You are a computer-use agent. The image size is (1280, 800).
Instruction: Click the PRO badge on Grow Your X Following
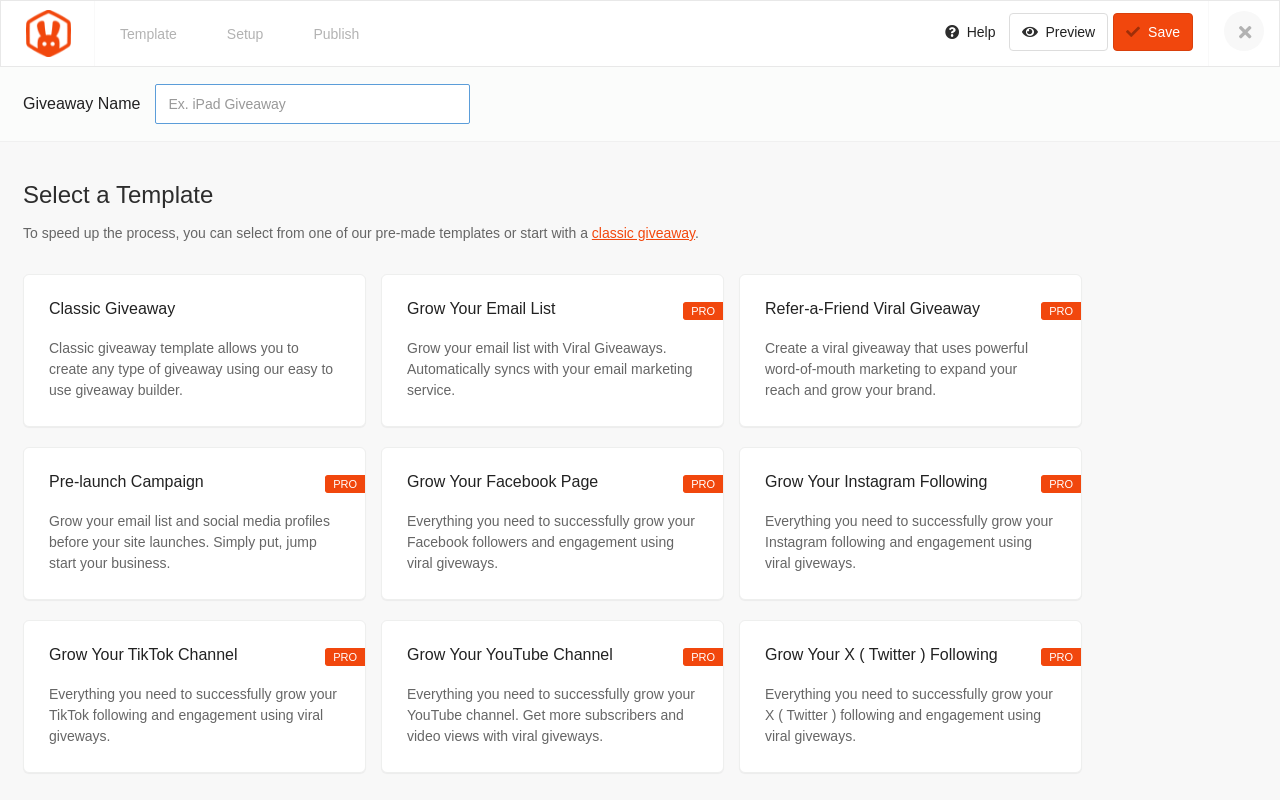click(x=1061, y=657)
